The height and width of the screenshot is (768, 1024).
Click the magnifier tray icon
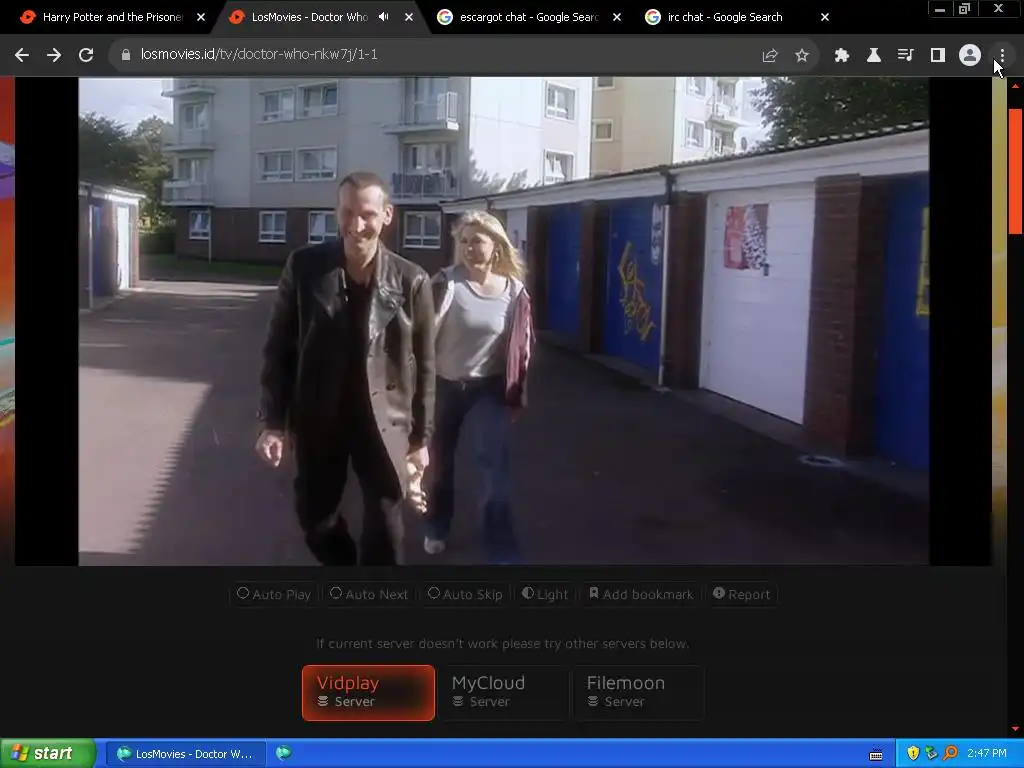coord(950,754)
